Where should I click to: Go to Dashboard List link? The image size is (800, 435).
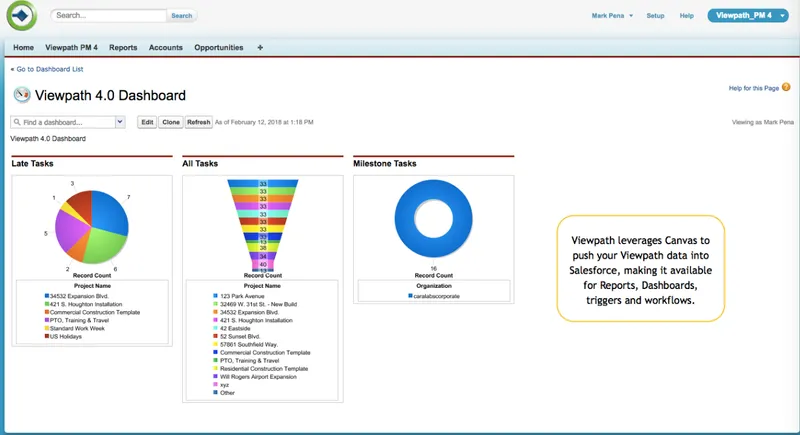[x=49, y=69]
